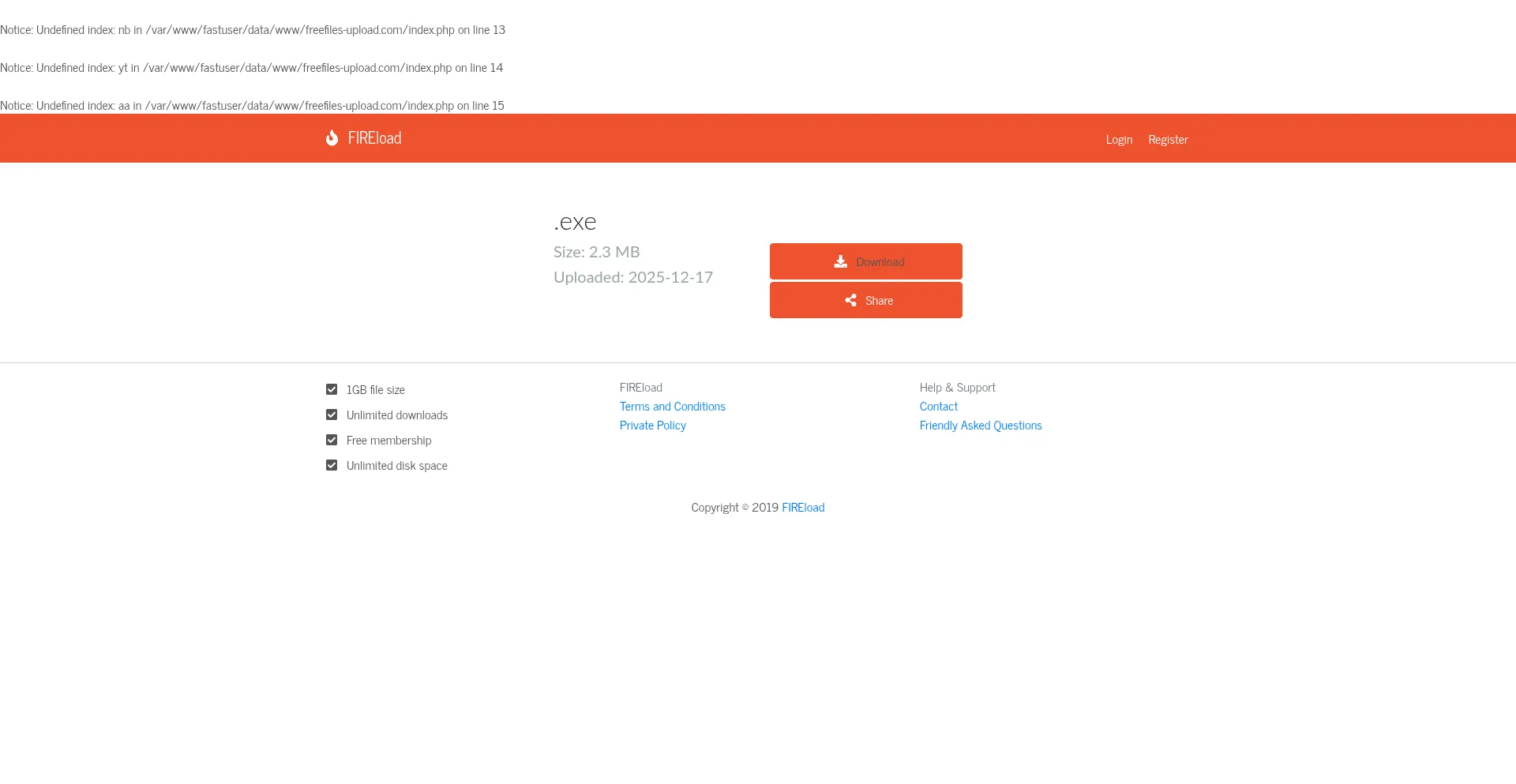Click the Download button
The height and width of the screenshot is (784, 1516).
[865, 261]
